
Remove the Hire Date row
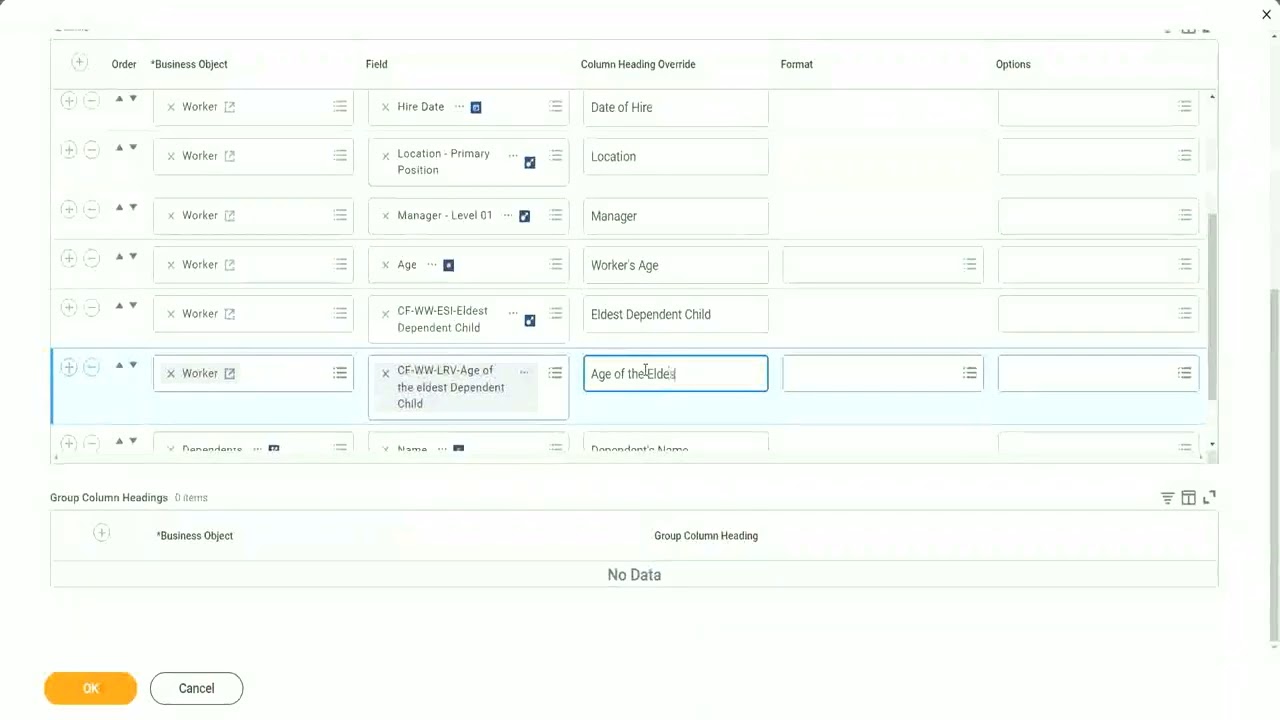click(x=91, y=101)
